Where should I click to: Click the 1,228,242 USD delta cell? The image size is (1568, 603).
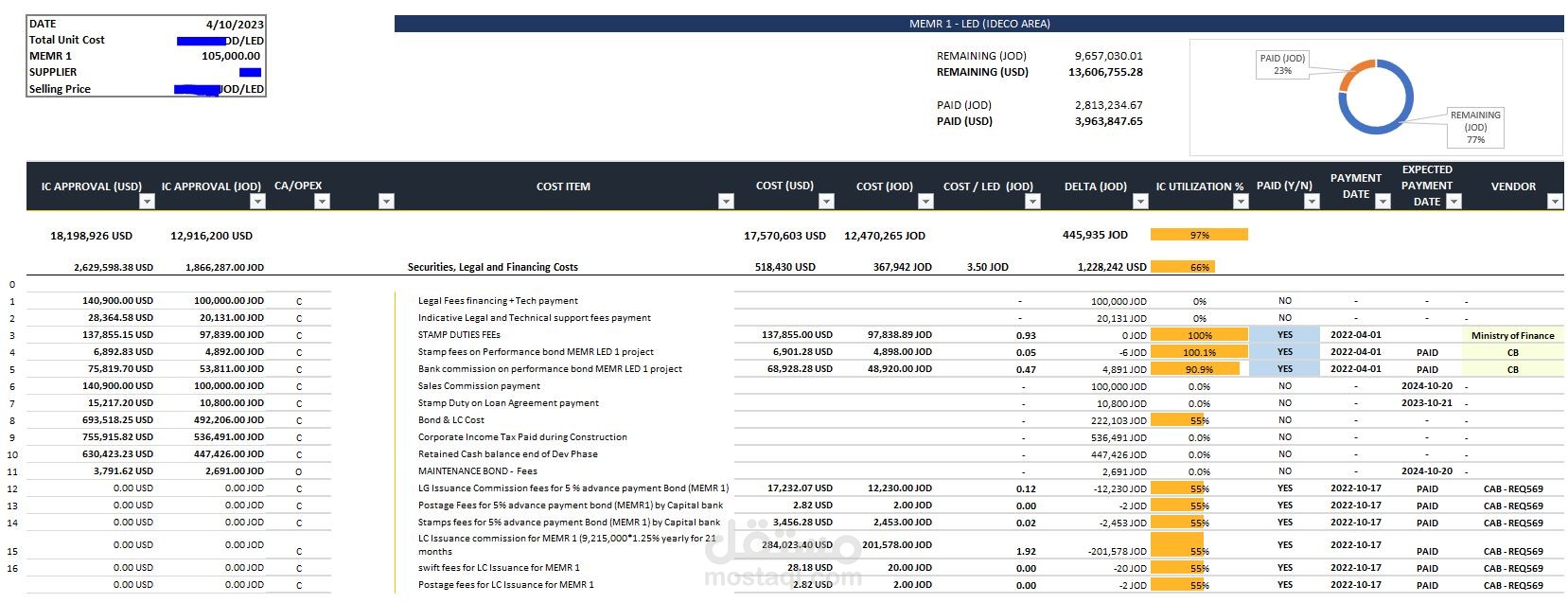[x=1111, y=267]
